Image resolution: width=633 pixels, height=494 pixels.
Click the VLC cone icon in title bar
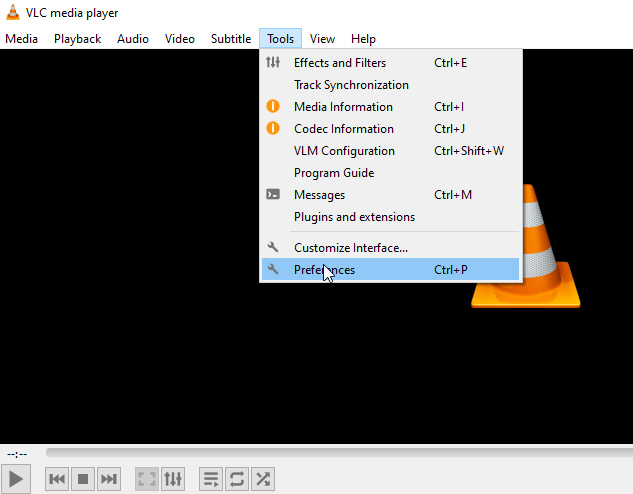(13, 13)
